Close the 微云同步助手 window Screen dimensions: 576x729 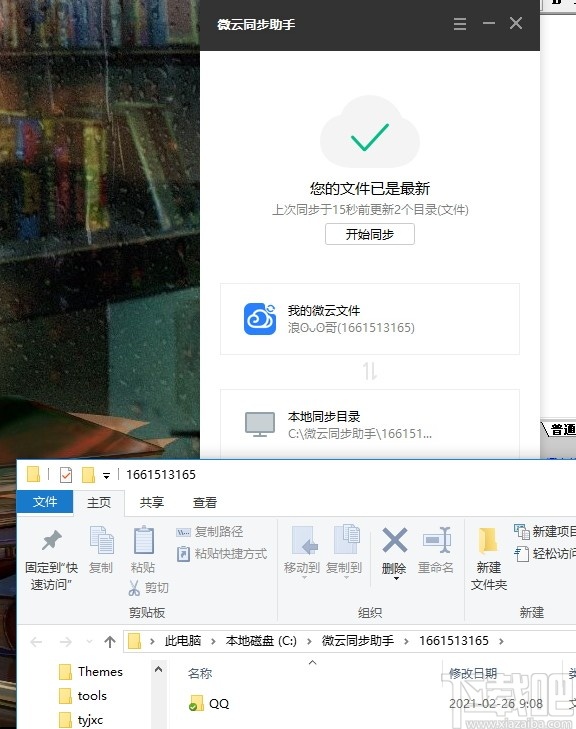[516, 23]
